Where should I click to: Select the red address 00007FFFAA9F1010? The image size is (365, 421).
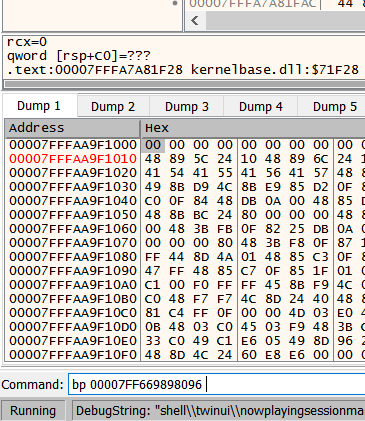[73, 159]
